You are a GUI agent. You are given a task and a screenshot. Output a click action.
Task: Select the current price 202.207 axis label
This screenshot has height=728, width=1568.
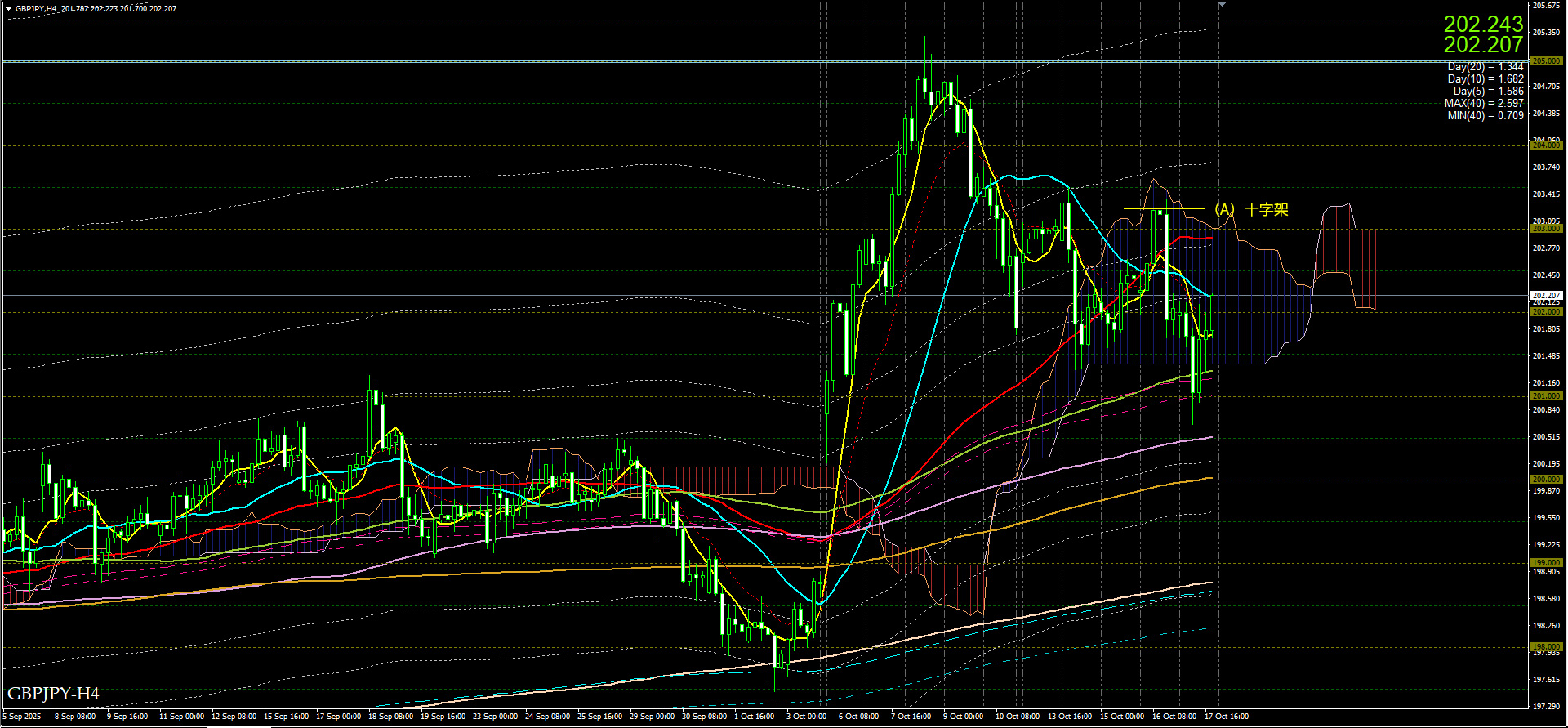1545,296
